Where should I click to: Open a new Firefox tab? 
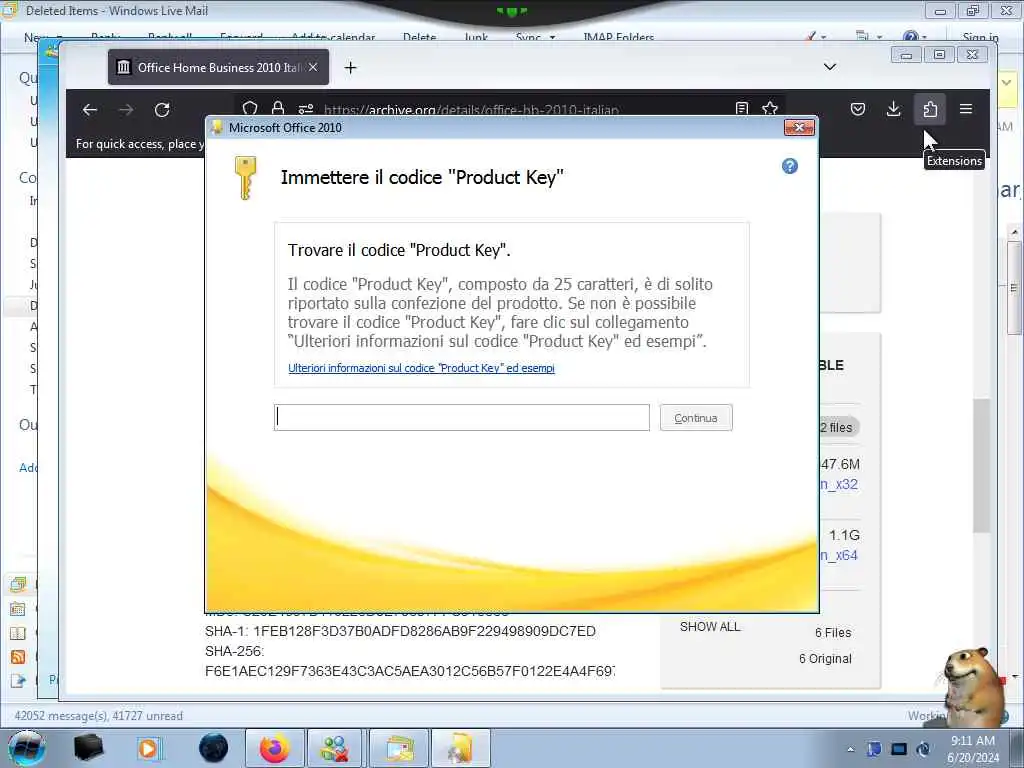tap(351, 67)
